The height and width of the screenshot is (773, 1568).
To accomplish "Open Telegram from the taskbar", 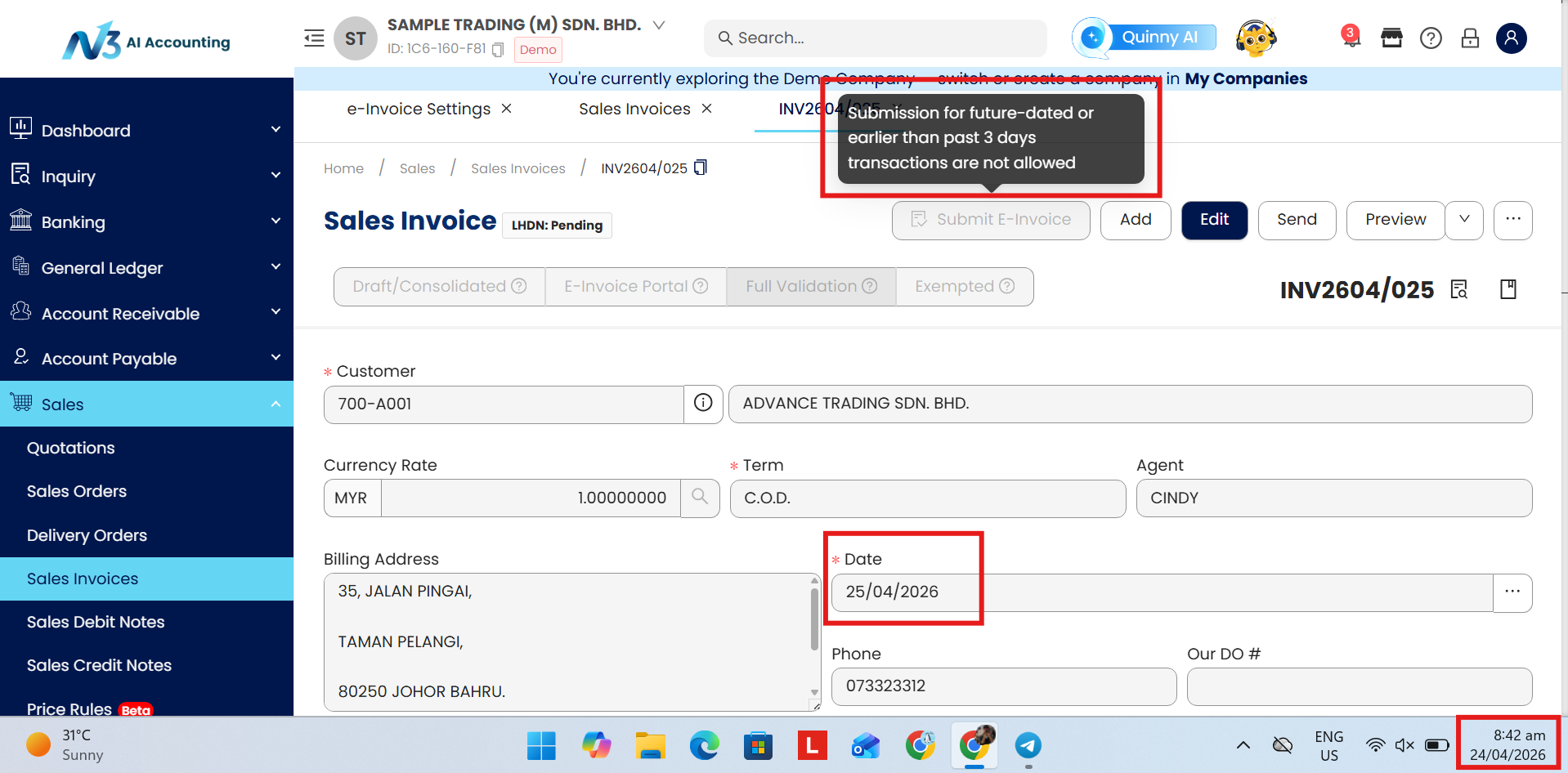I will point(1028,745).
